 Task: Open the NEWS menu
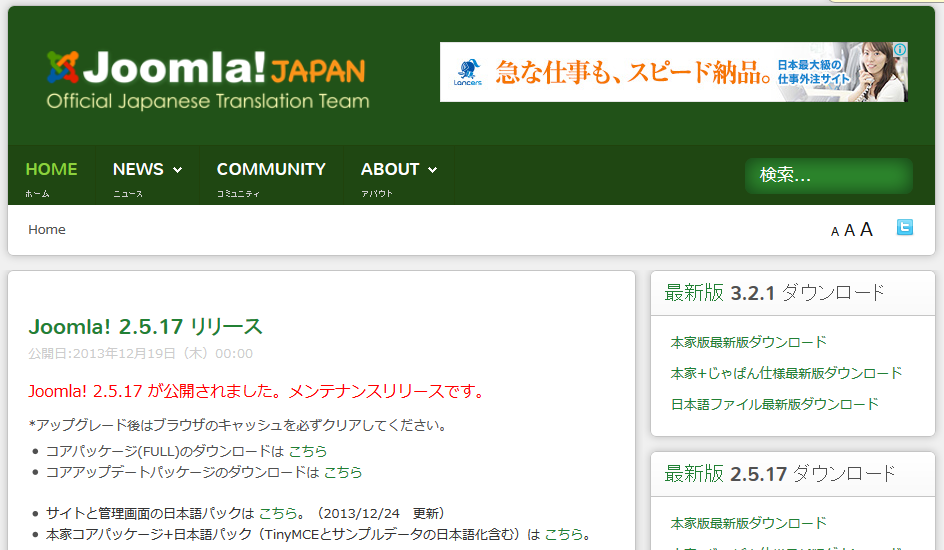(x=138, y=170)
